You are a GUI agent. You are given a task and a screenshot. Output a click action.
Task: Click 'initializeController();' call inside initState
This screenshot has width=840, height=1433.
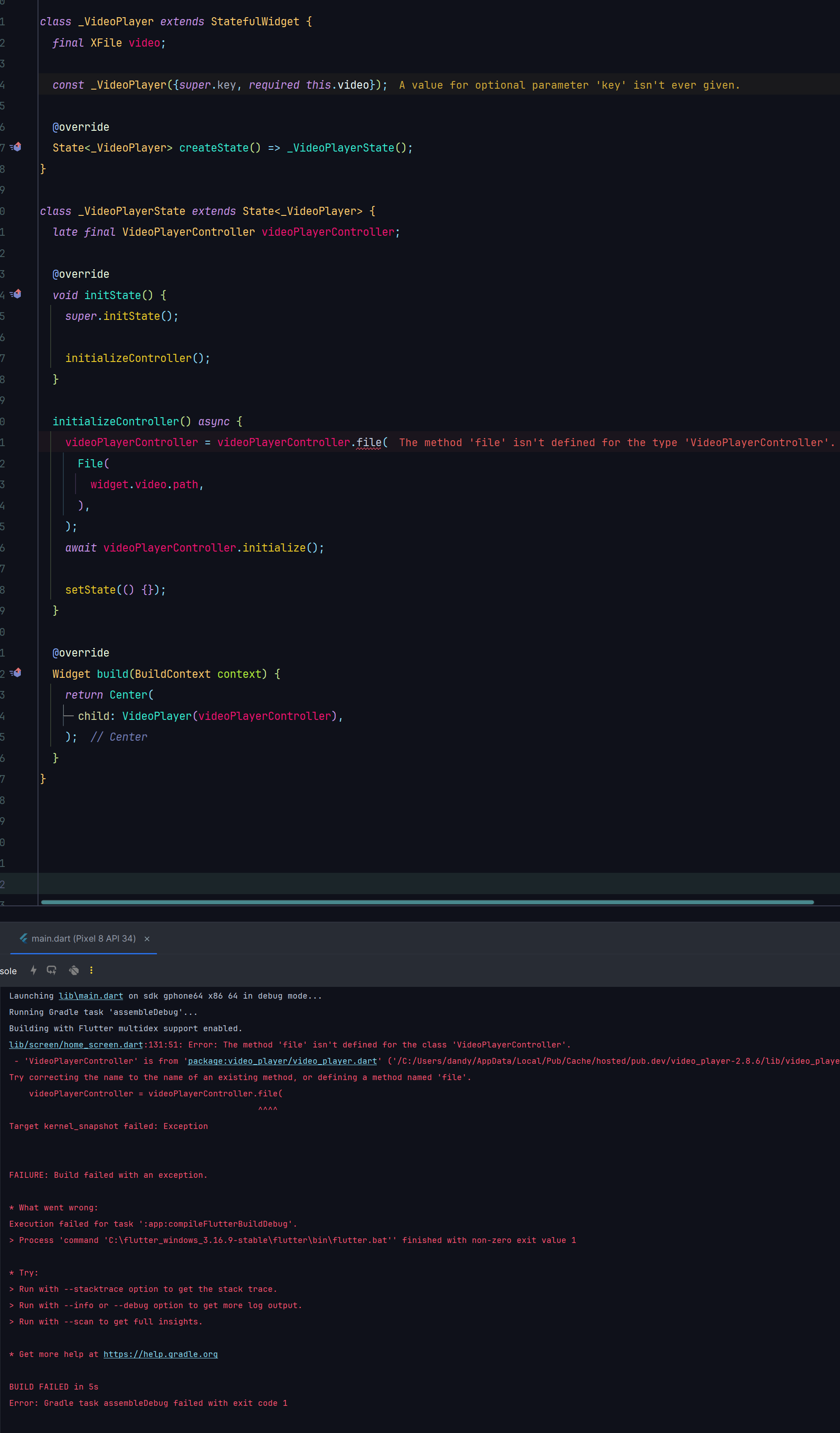[138, 358]
